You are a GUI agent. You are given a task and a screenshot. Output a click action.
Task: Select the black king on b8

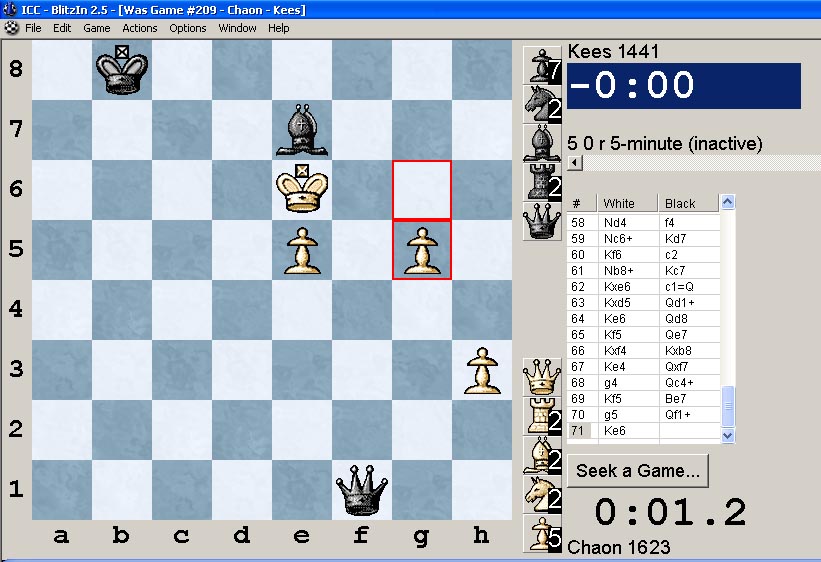[122, 70]
